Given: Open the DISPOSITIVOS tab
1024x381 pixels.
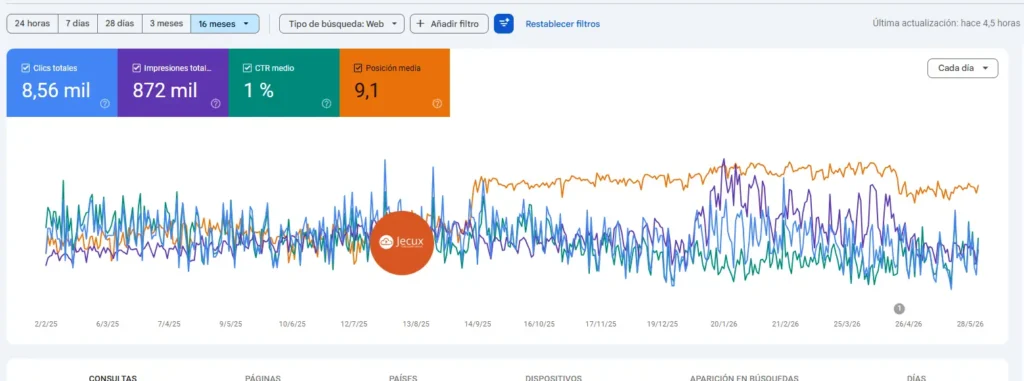Looking at the screenshot, I should [553, 378].
